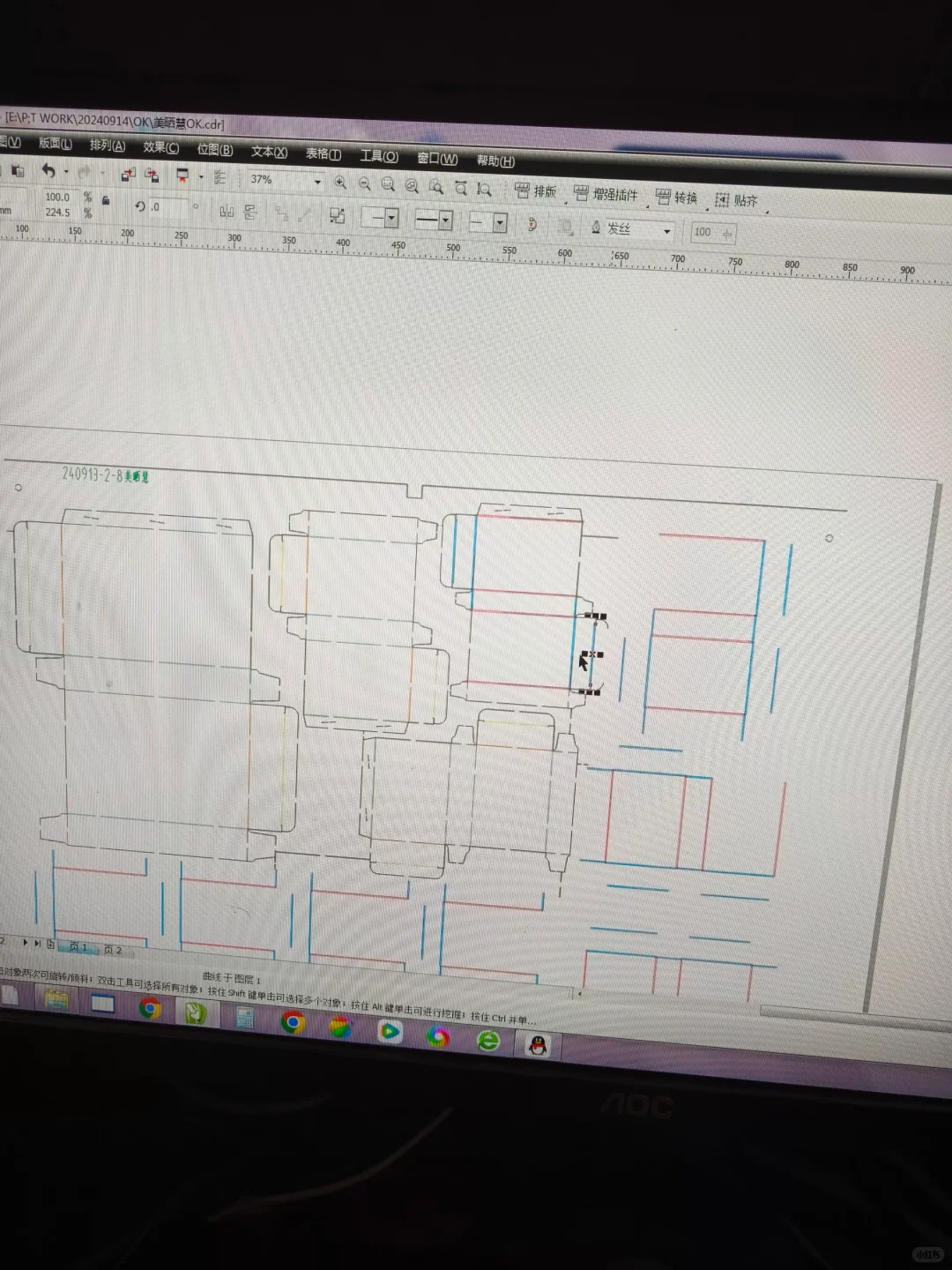Click the rotation angle icon
Image resolution: width=952 pixels, height=1270 pixels.
click(140, 206)
